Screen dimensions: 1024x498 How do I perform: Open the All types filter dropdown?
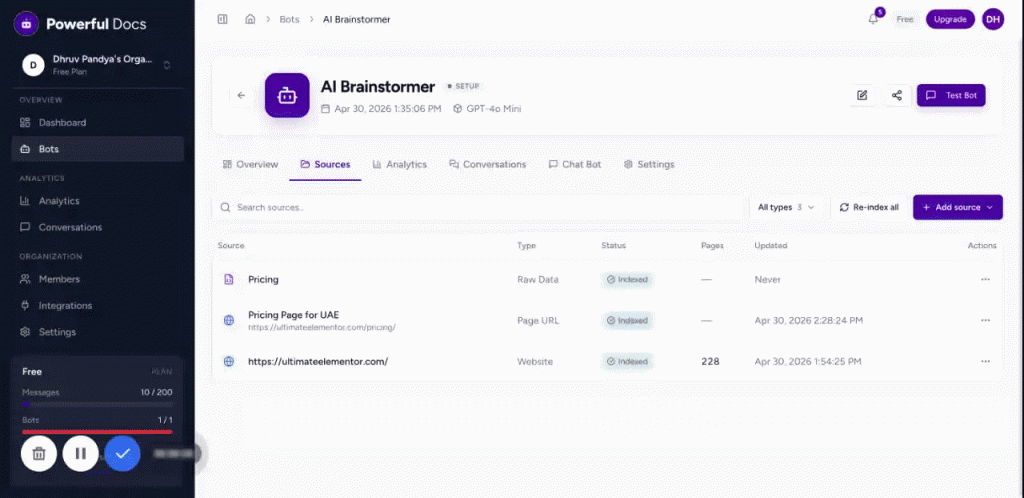pyautogui.click(x=786, y=208)
